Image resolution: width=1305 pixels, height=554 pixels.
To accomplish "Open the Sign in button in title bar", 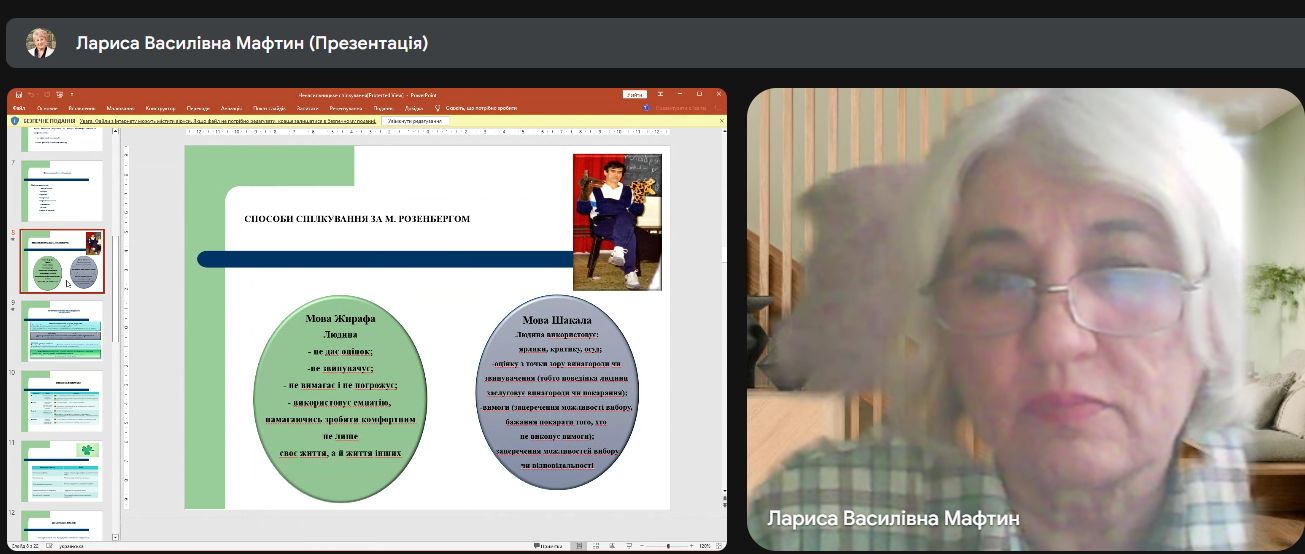I will point(635,95).
